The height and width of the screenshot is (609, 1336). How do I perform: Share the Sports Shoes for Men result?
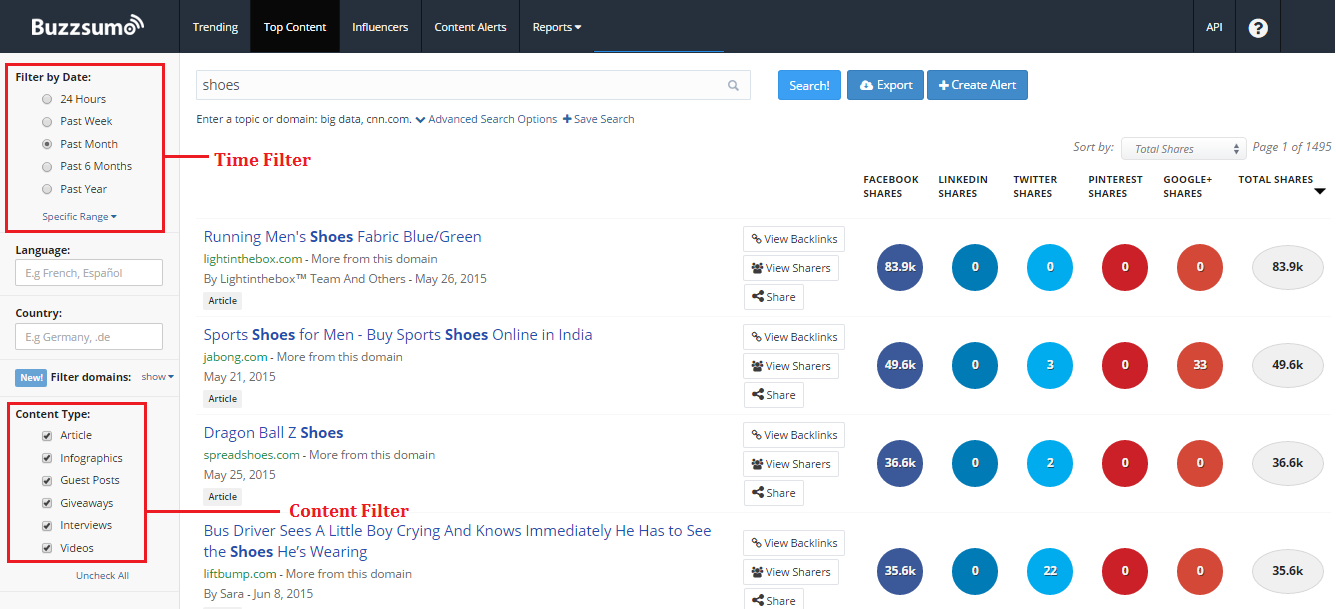pos(773,395)
